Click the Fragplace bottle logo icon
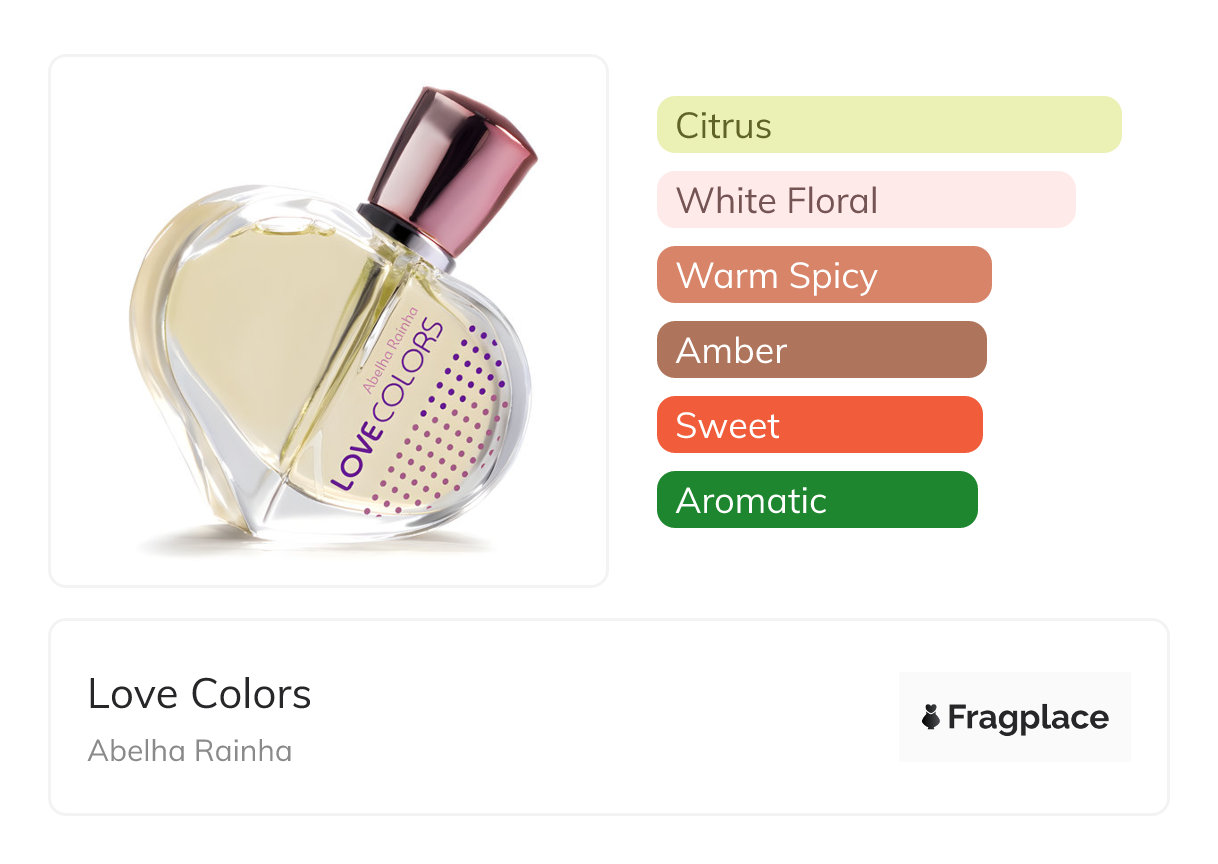The height and width of the screenshot is (864, 1218). point(931,717)
